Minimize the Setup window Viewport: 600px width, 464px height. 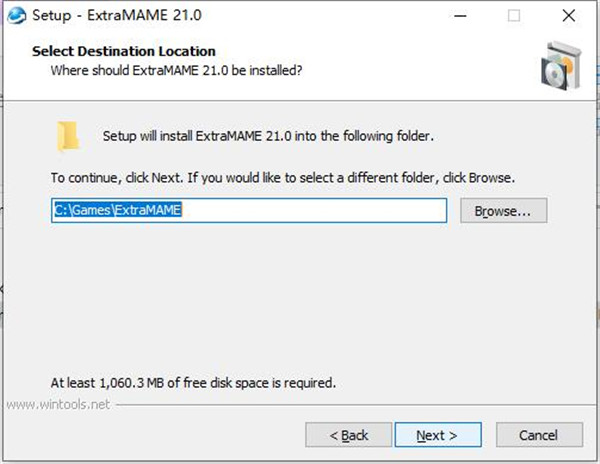[x=459, y=16]
